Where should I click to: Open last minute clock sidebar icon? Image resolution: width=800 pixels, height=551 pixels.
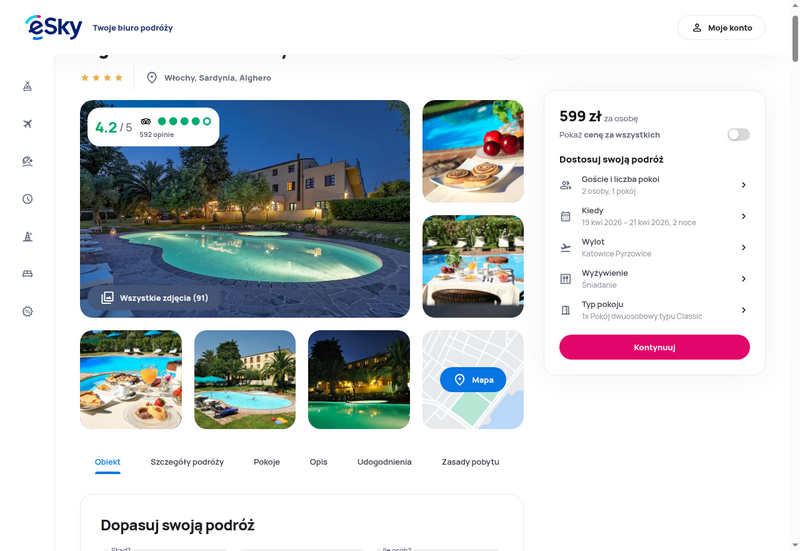[28, 199]
